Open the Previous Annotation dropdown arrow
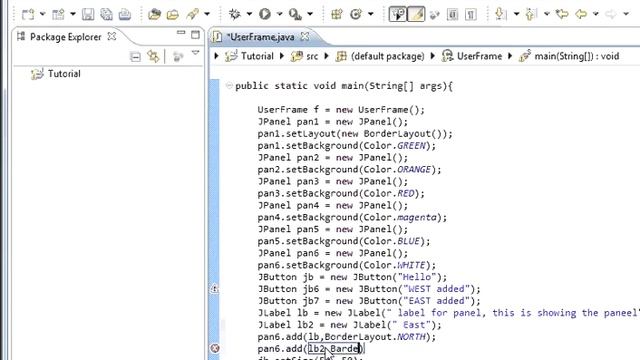Viewport: 640px width, 360px height. coord(547,14)
